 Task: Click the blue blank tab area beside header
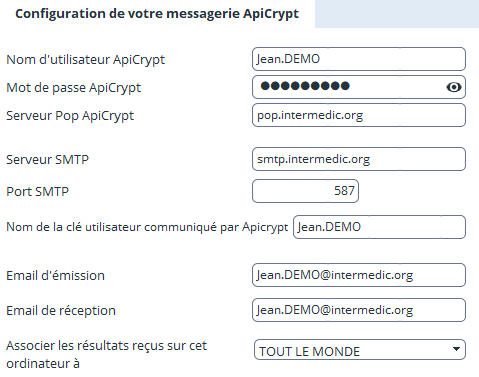397,14
